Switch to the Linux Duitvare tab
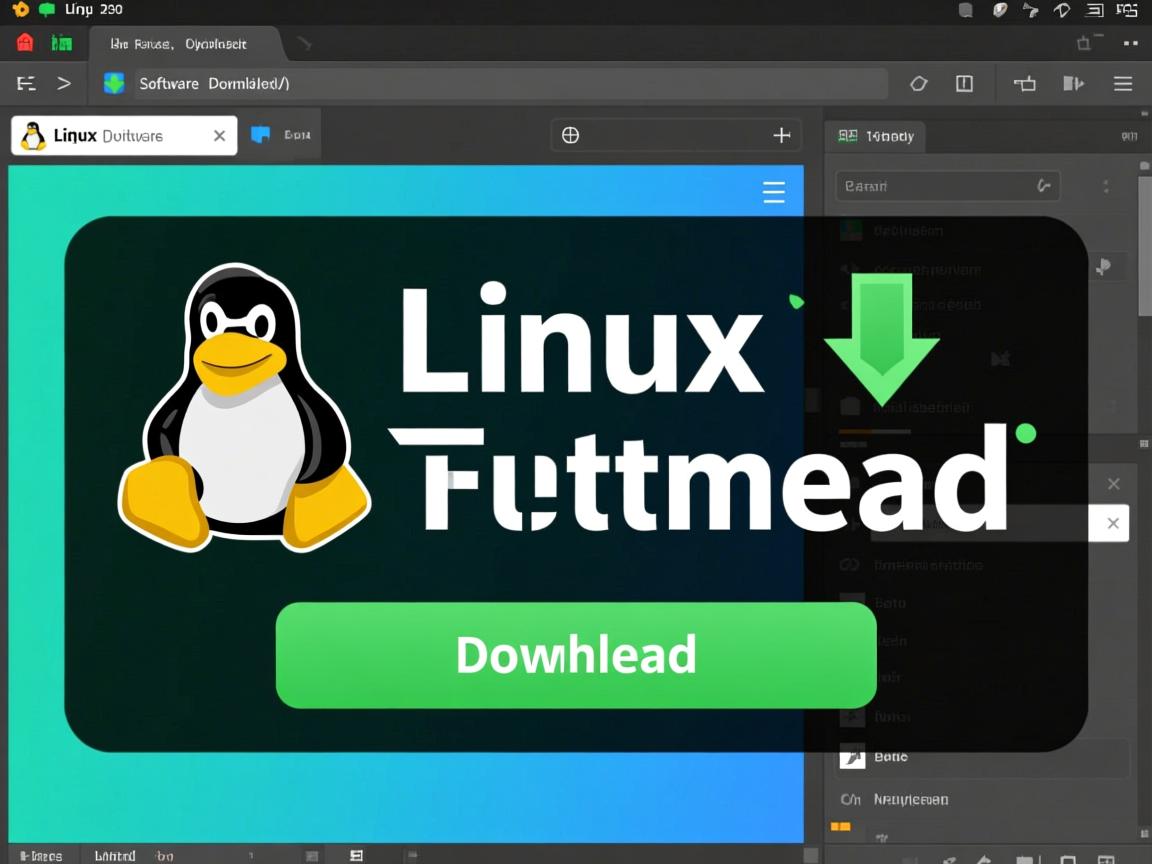 coord(120,134)
